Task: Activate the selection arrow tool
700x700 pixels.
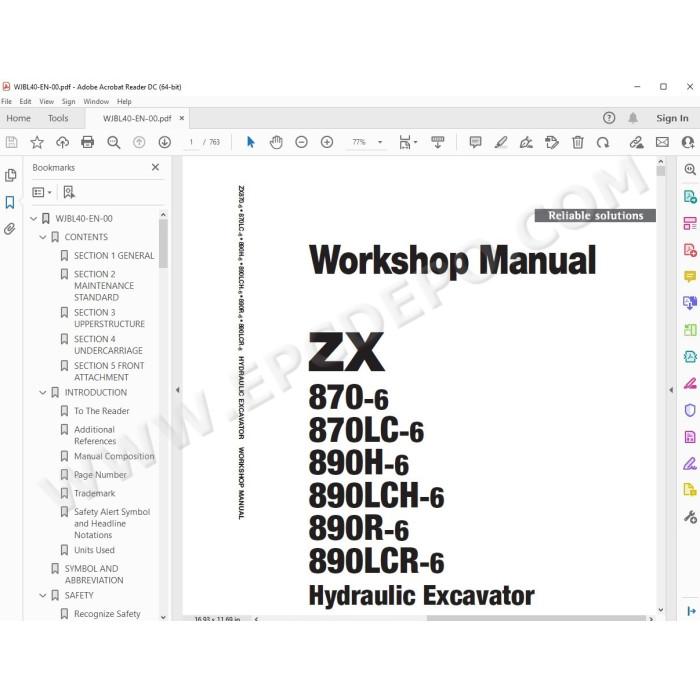Action: 250,142
